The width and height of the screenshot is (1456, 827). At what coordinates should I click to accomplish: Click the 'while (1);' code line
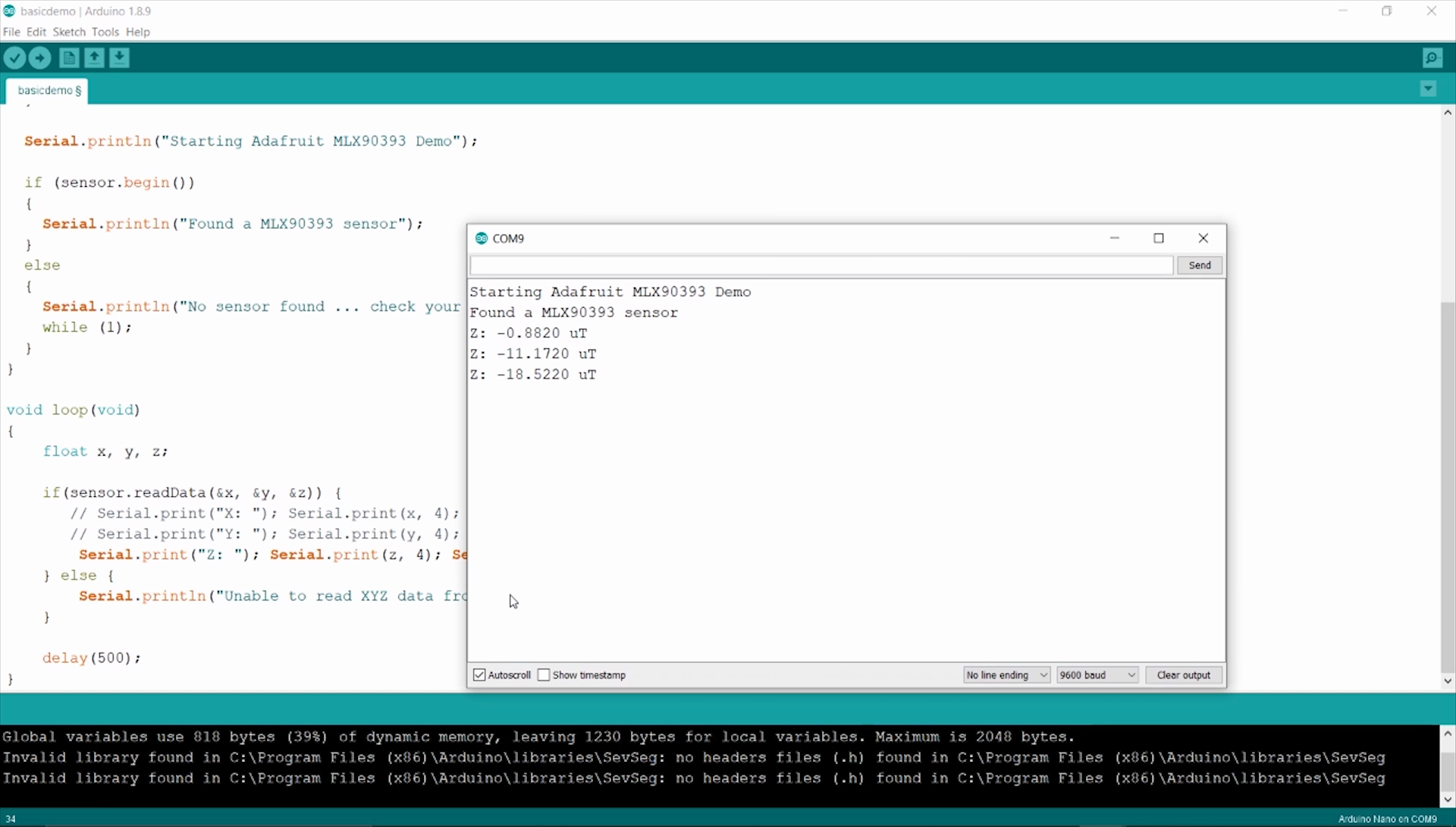(87, 328)
